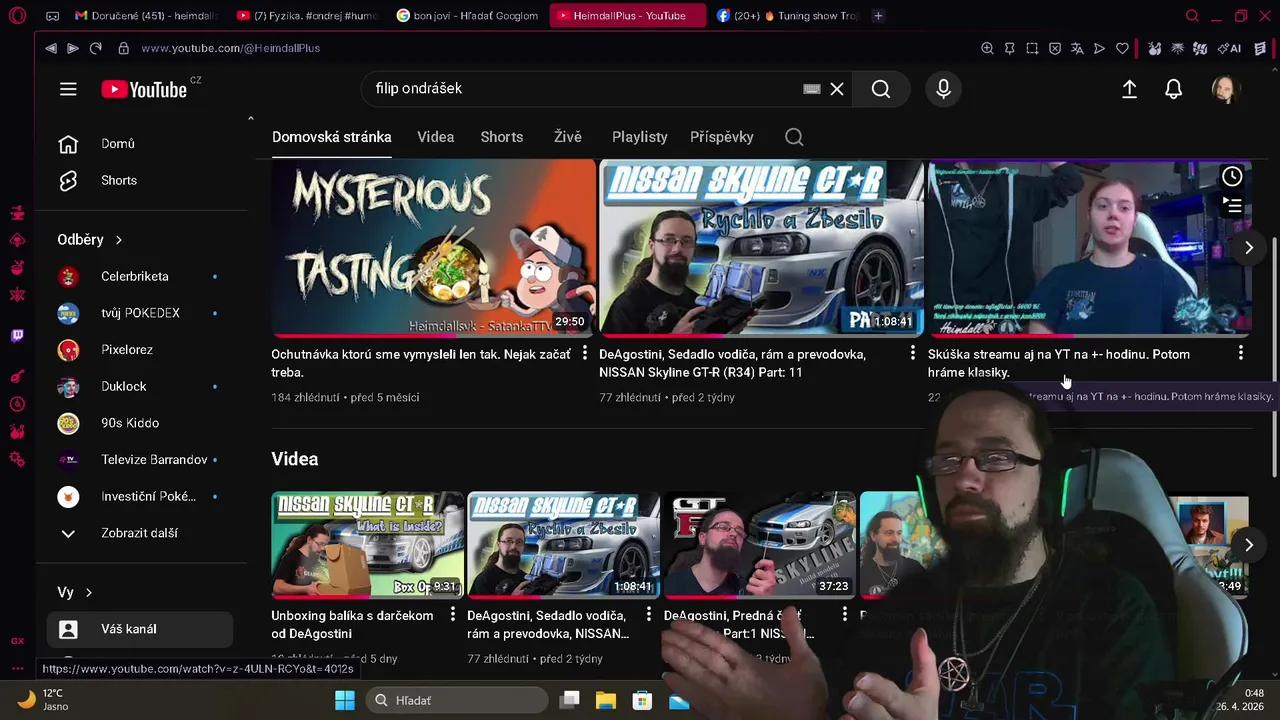Open a new browser tab with plus

pyautogui.click(x=878, y=16)
